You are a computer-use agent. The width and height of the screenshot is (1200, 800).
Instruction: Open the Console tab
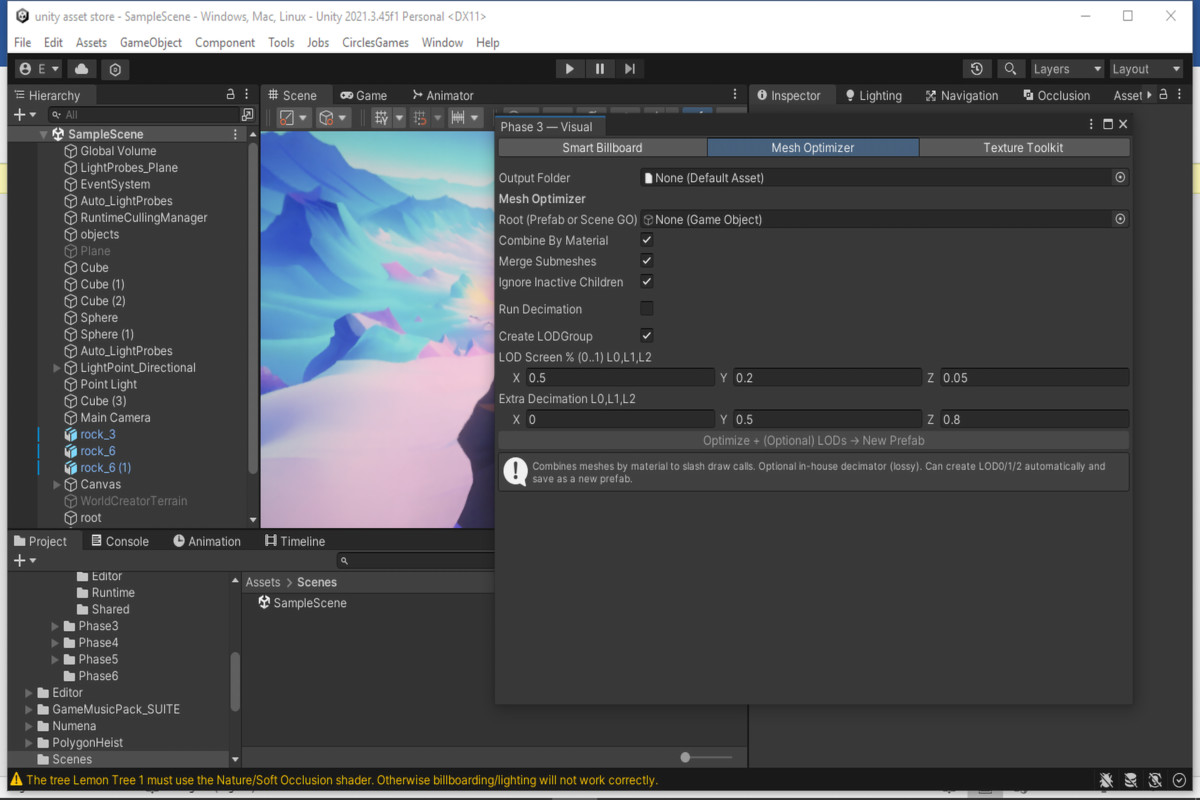119,541
